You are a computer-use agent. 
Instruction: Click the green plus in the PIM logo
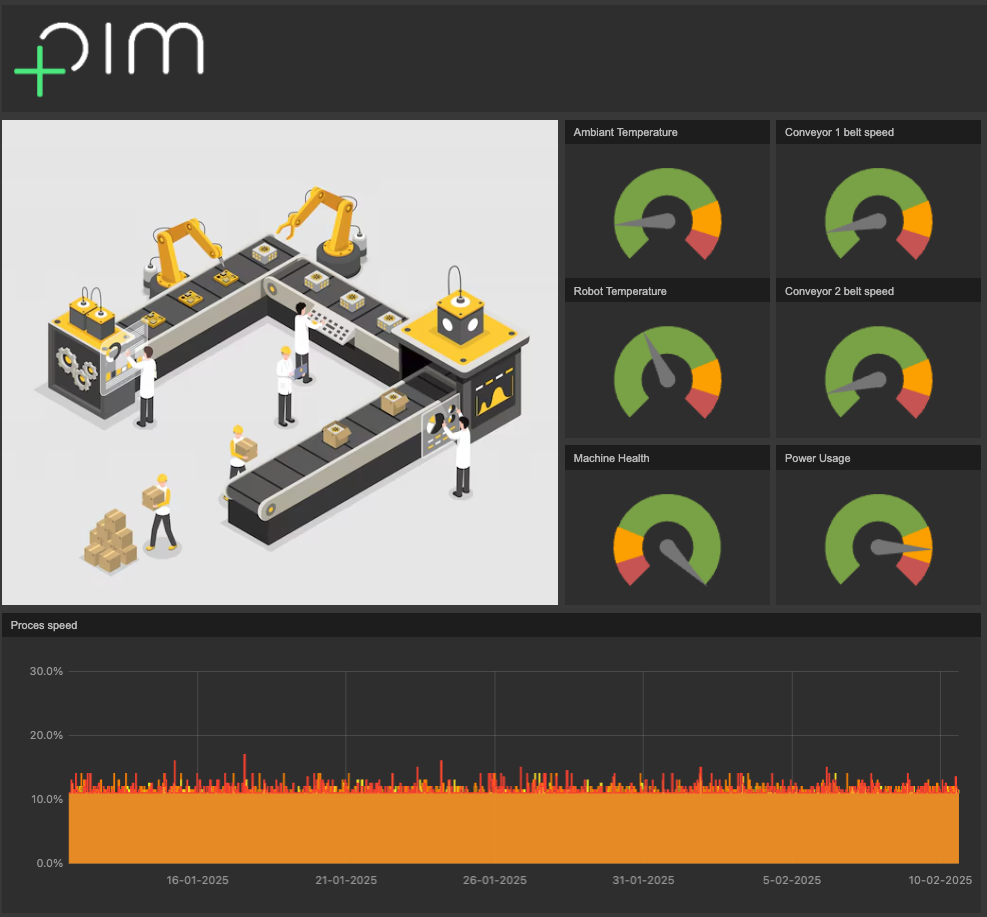[40, 70]
